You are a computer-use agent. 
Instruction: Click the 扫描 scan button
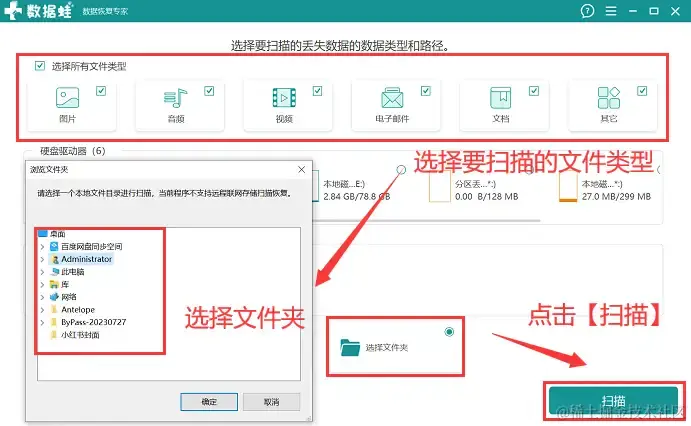click(613, 400)
